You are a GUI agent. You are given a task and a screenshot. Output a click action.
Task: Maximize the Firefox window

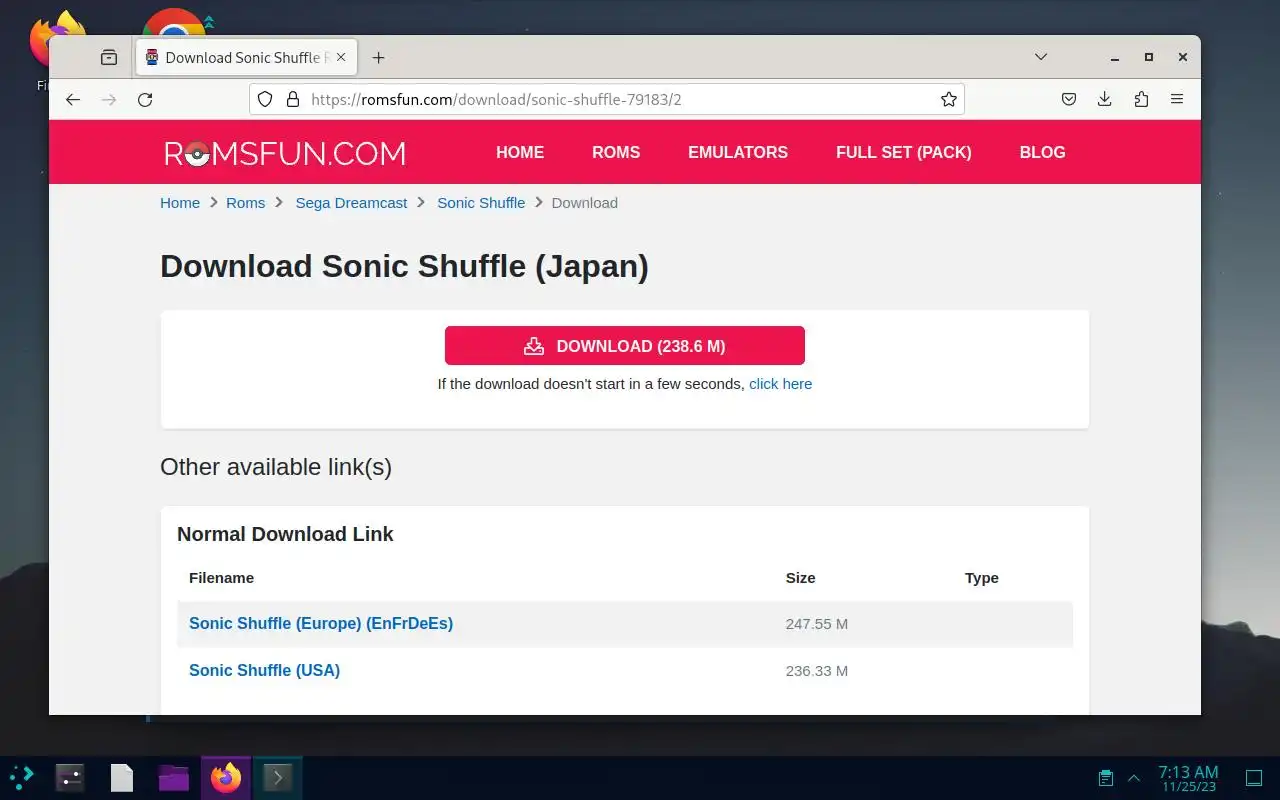coord(1149,57)
